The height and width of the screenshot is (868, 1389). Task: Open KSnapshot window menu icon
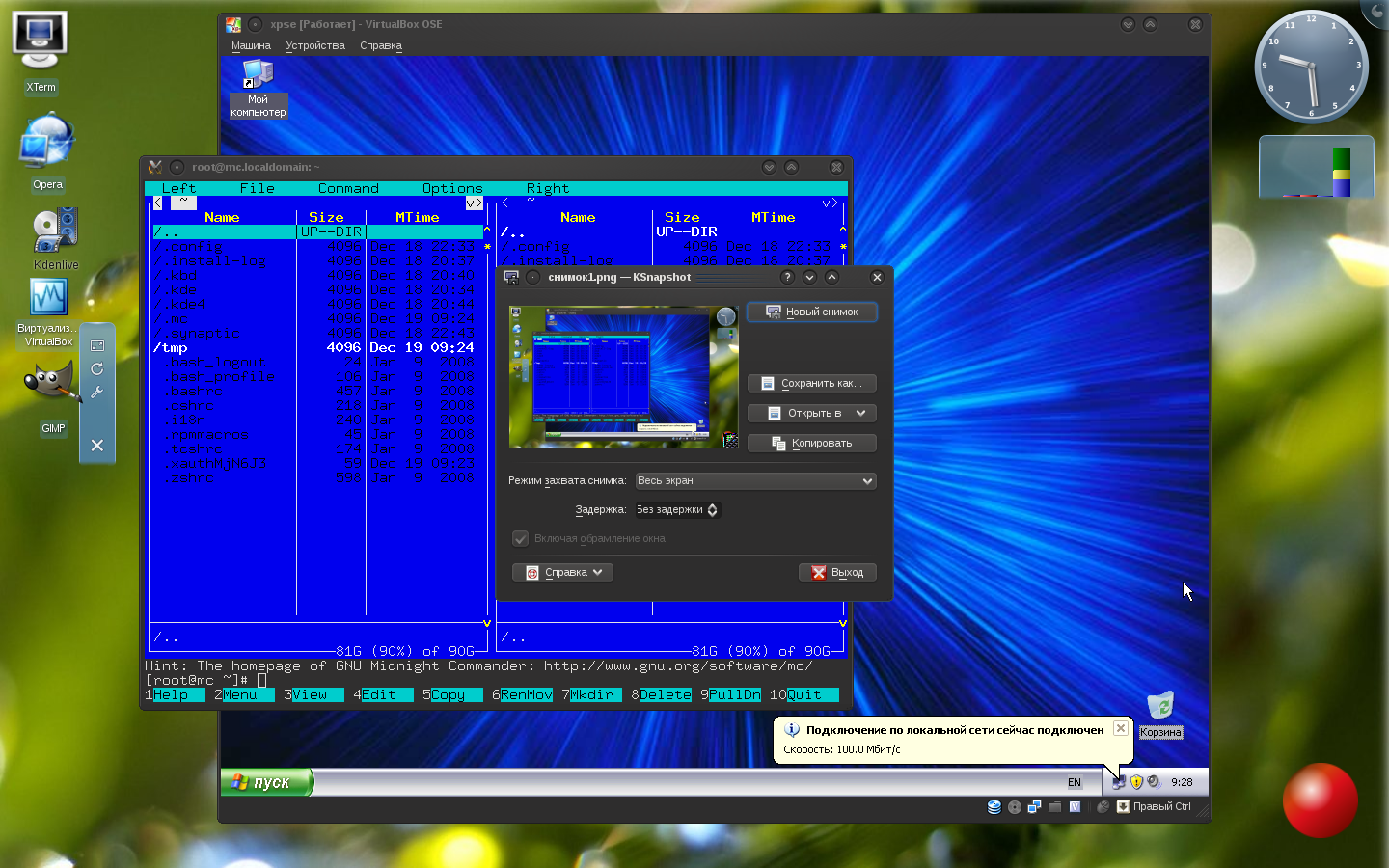click(511, 277)
